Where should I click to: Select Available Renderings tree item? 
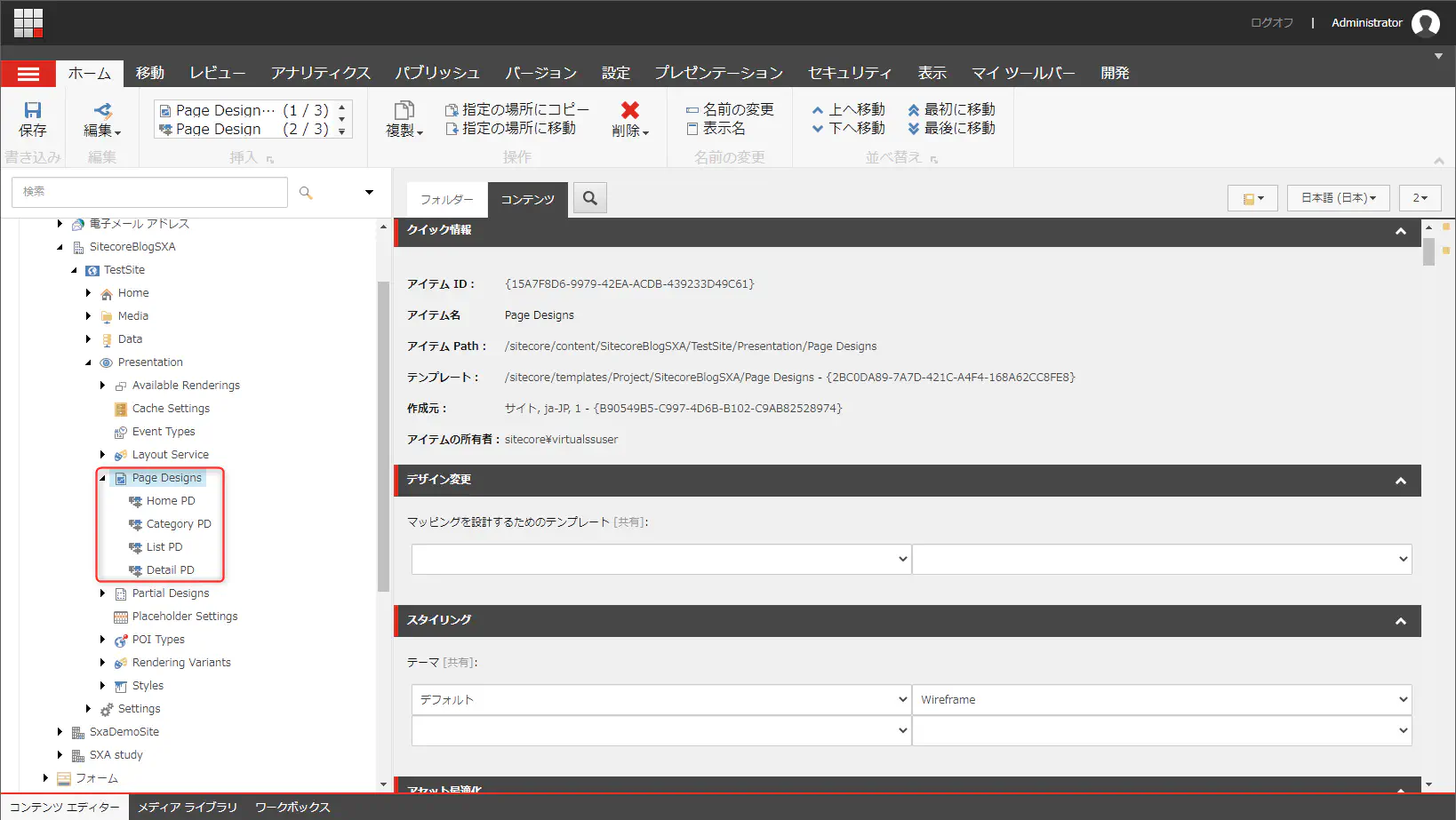coord(186,386)
